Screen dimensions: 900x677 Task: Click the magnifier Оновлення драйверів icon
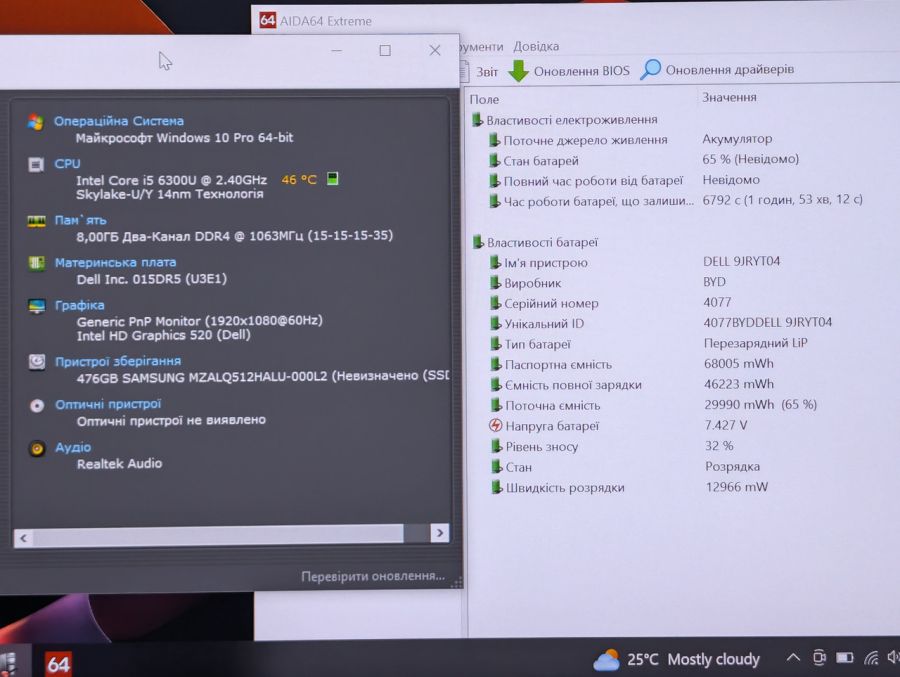pos(650,69)
